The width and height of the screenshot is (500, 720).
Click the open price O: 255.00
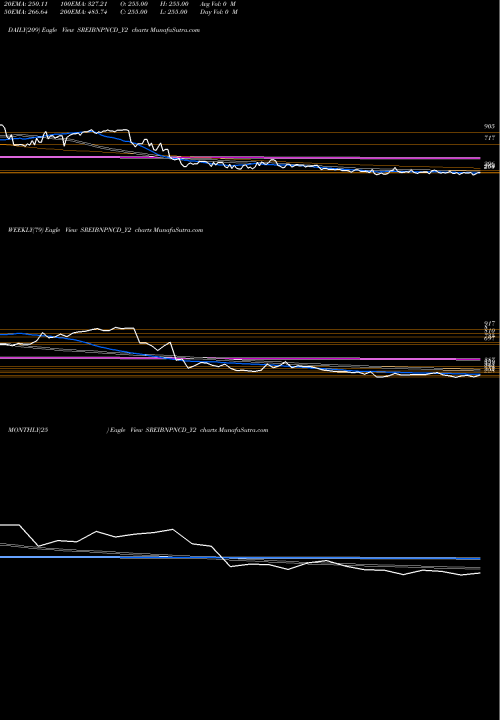point(134,4)
